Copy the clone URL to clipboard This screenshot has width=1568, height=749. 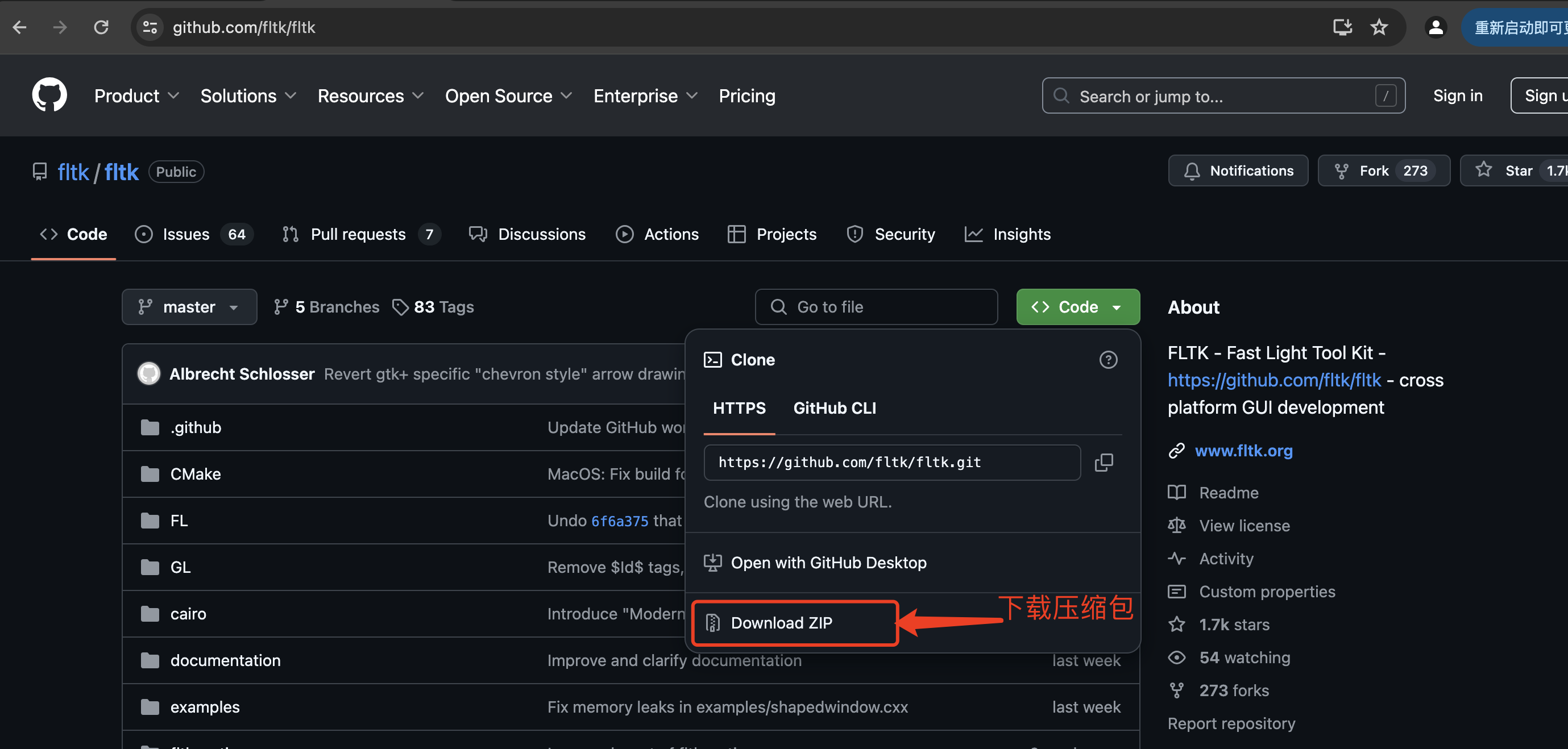pos(1104,463)
